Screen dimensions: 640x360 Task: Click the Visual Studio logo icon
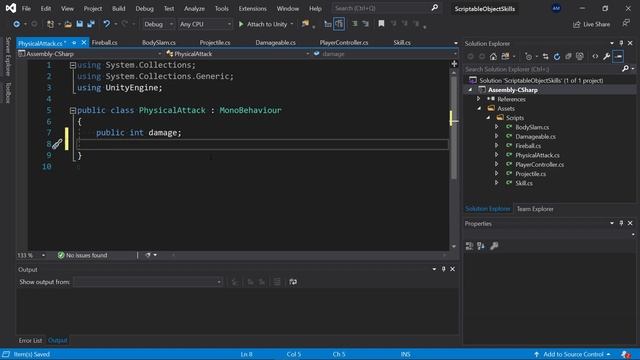pos(11,8)
